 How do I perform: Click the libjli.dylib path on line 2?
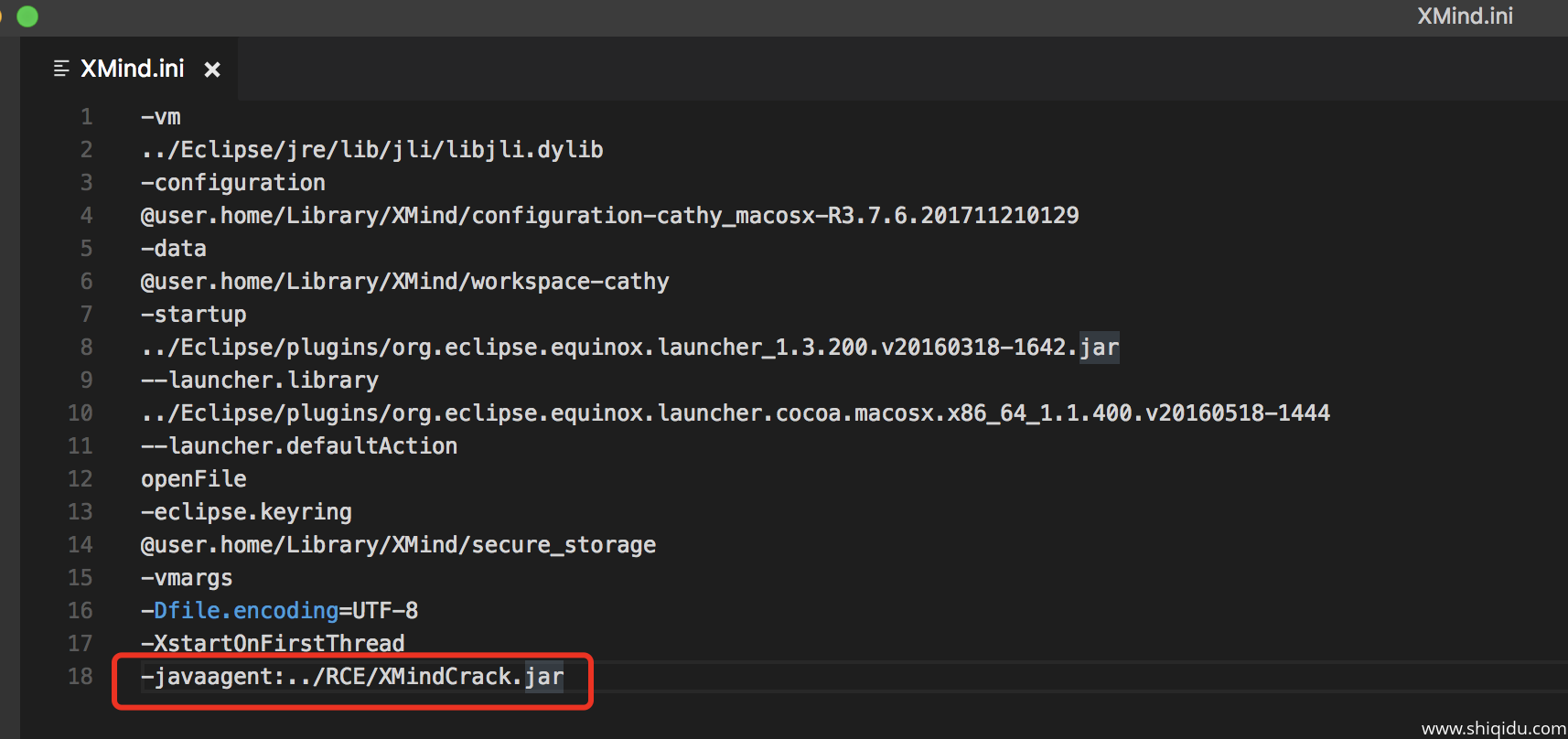coord(372,150)
